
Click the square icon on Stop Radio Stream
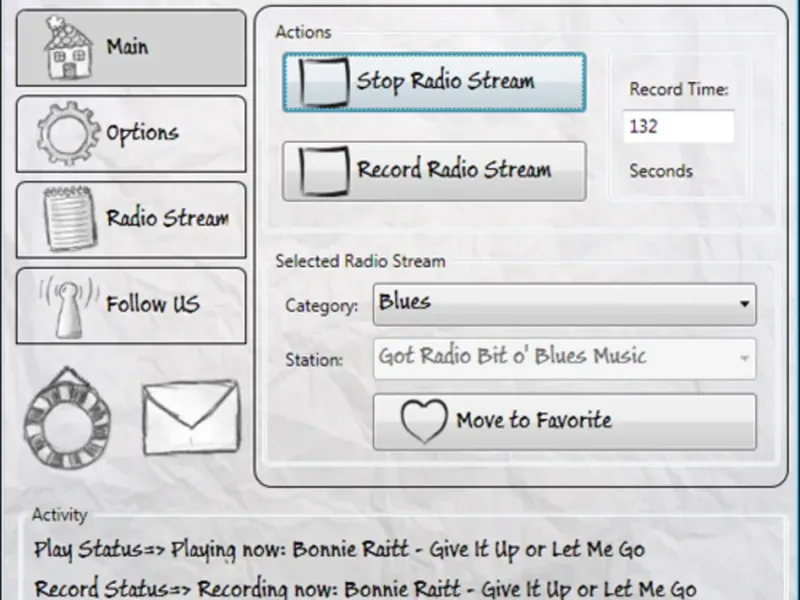pos(323,82)
